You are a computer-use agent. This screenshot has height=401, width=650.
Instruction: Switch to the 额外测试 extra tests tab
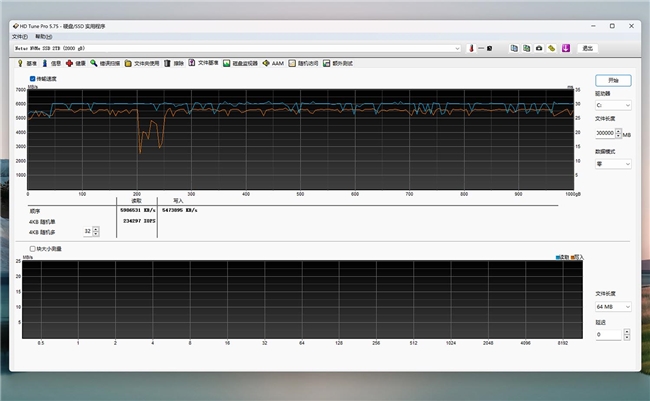coord(338,63)
